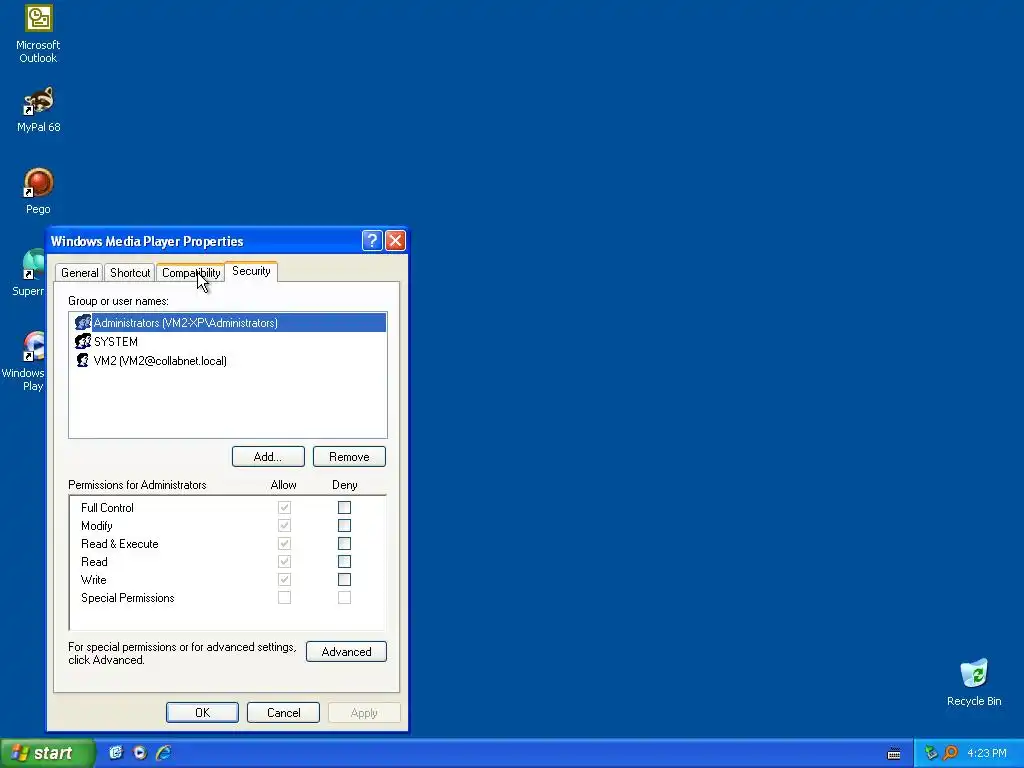Click the Add... button
The image size is (1024, 768).
point(268,456)
